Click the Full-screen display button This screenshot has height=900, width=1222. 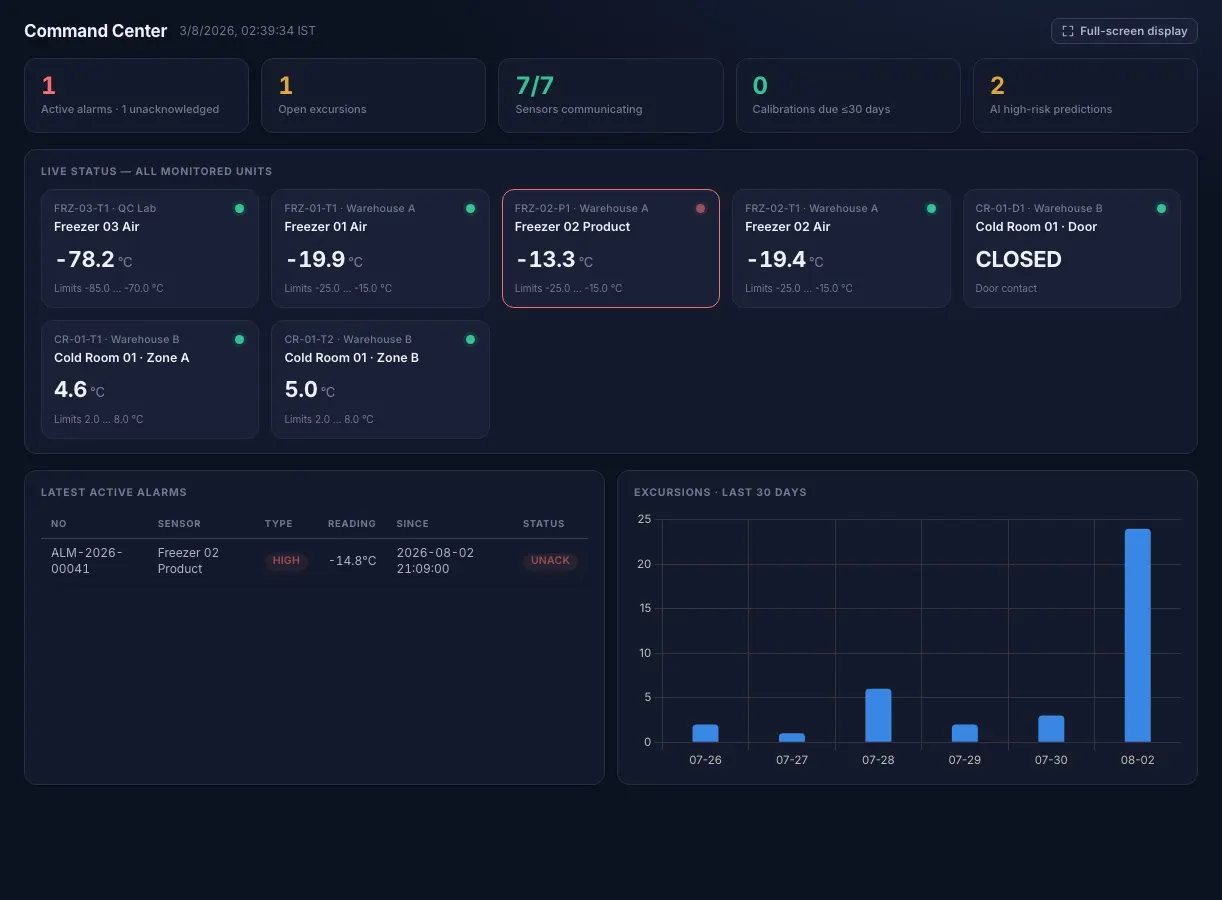1124,31
